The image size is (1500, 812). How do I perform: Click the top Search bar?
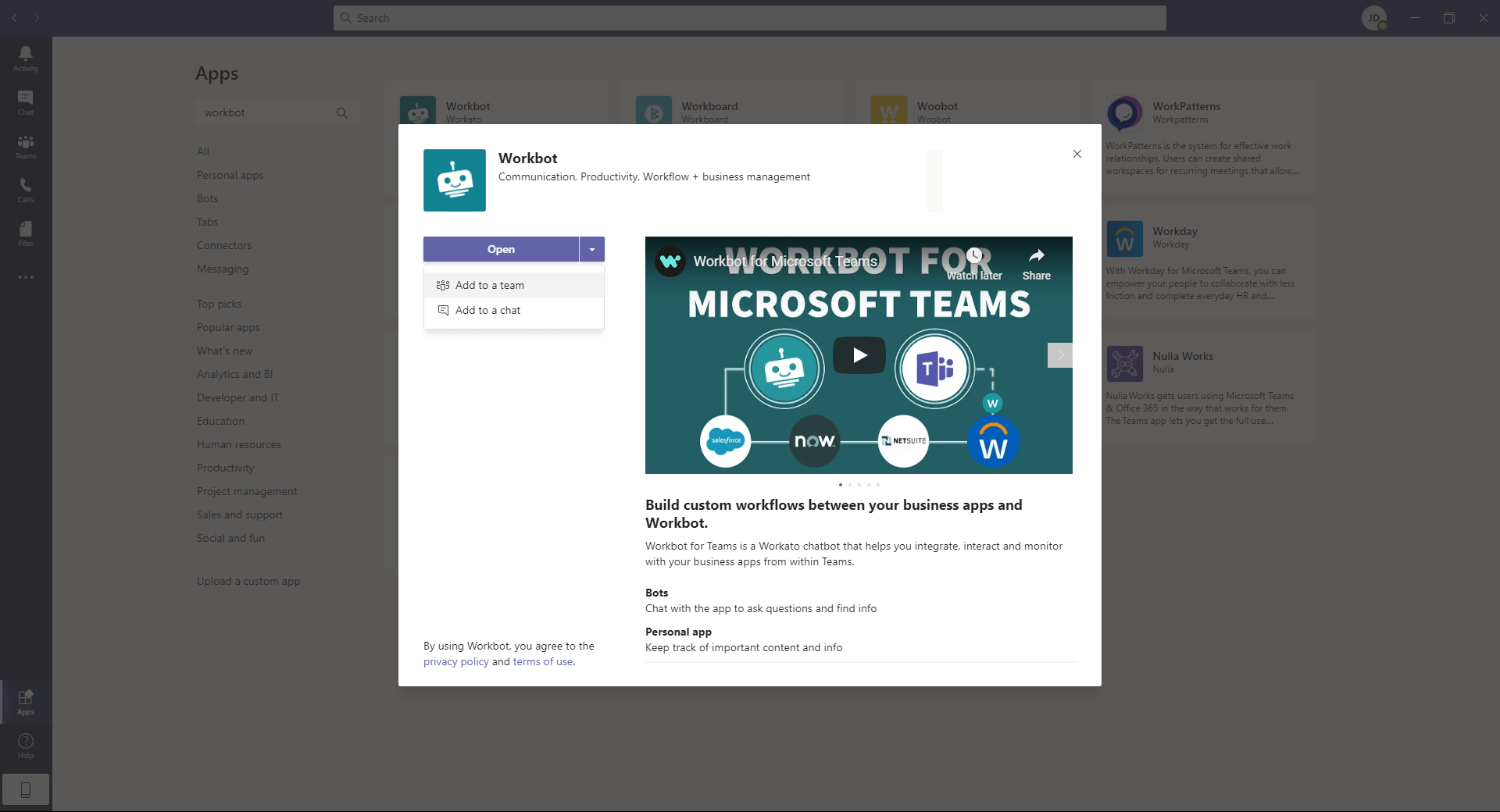pyautogui.click(x=750, y=18)
